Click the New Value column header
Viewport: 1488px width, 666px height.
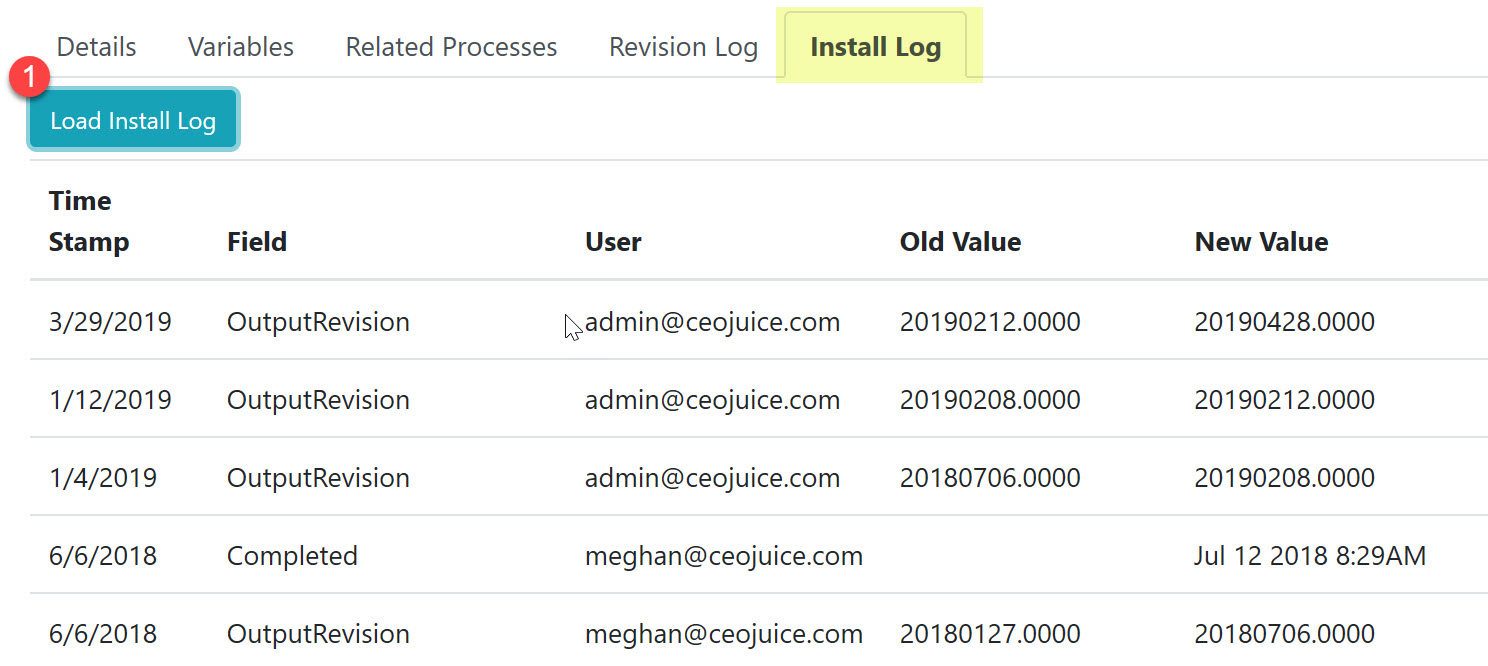(x=1261, y=242)
